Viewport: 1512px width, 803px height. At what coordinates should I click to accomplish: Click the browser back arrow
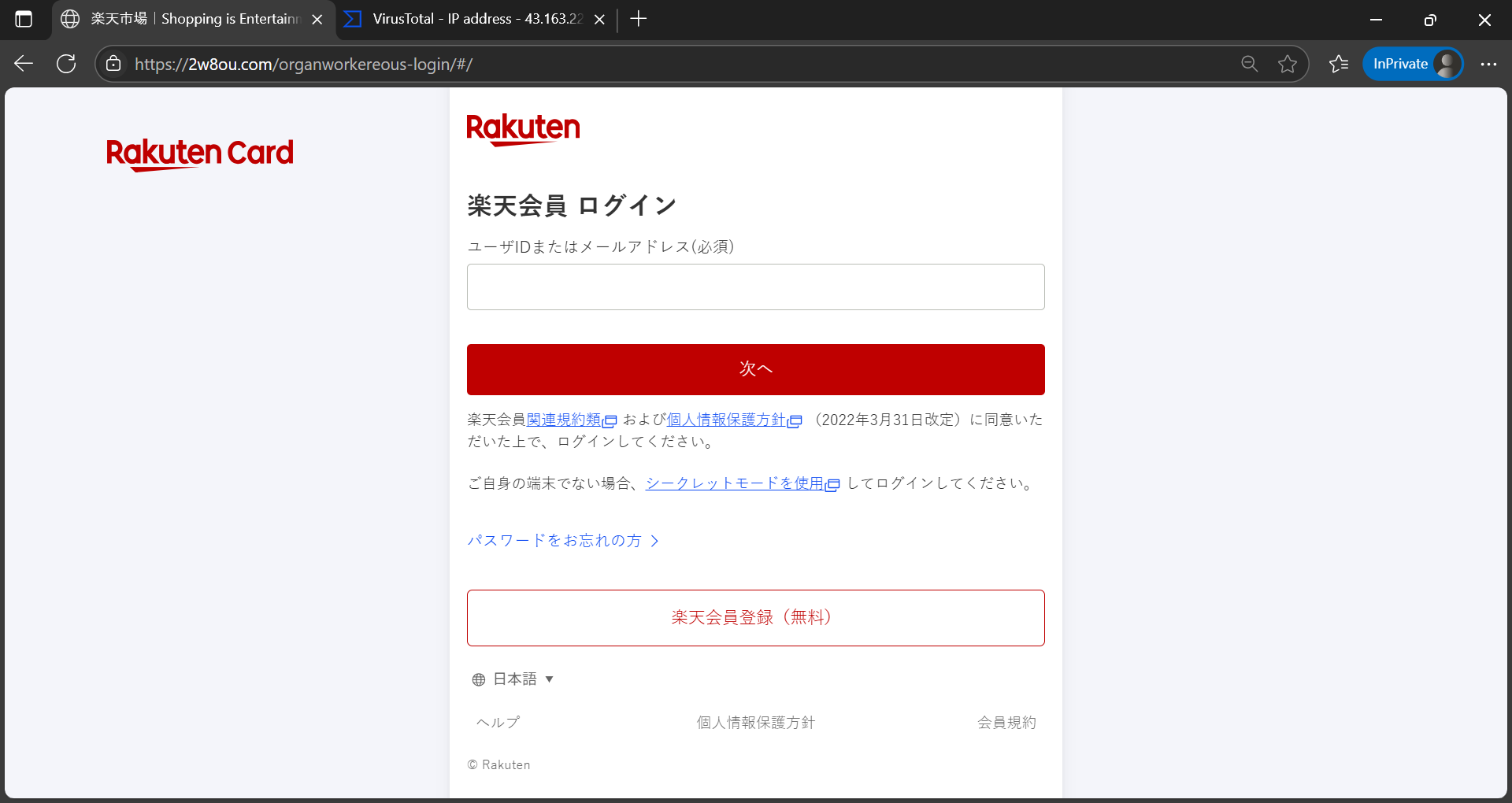click(24, 64)
